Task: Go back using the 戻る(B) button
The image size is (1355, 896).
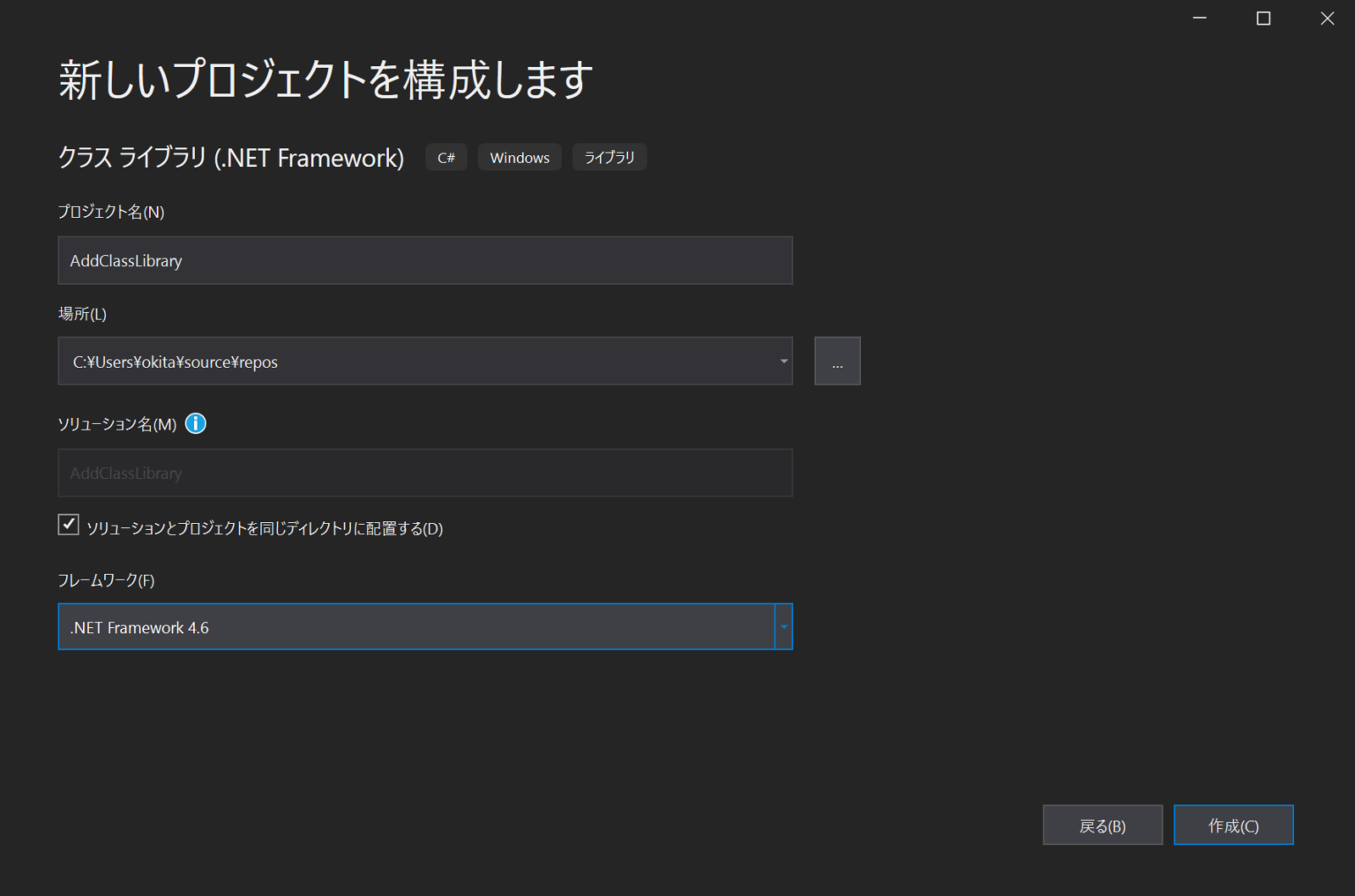Action: (1102, 825)
